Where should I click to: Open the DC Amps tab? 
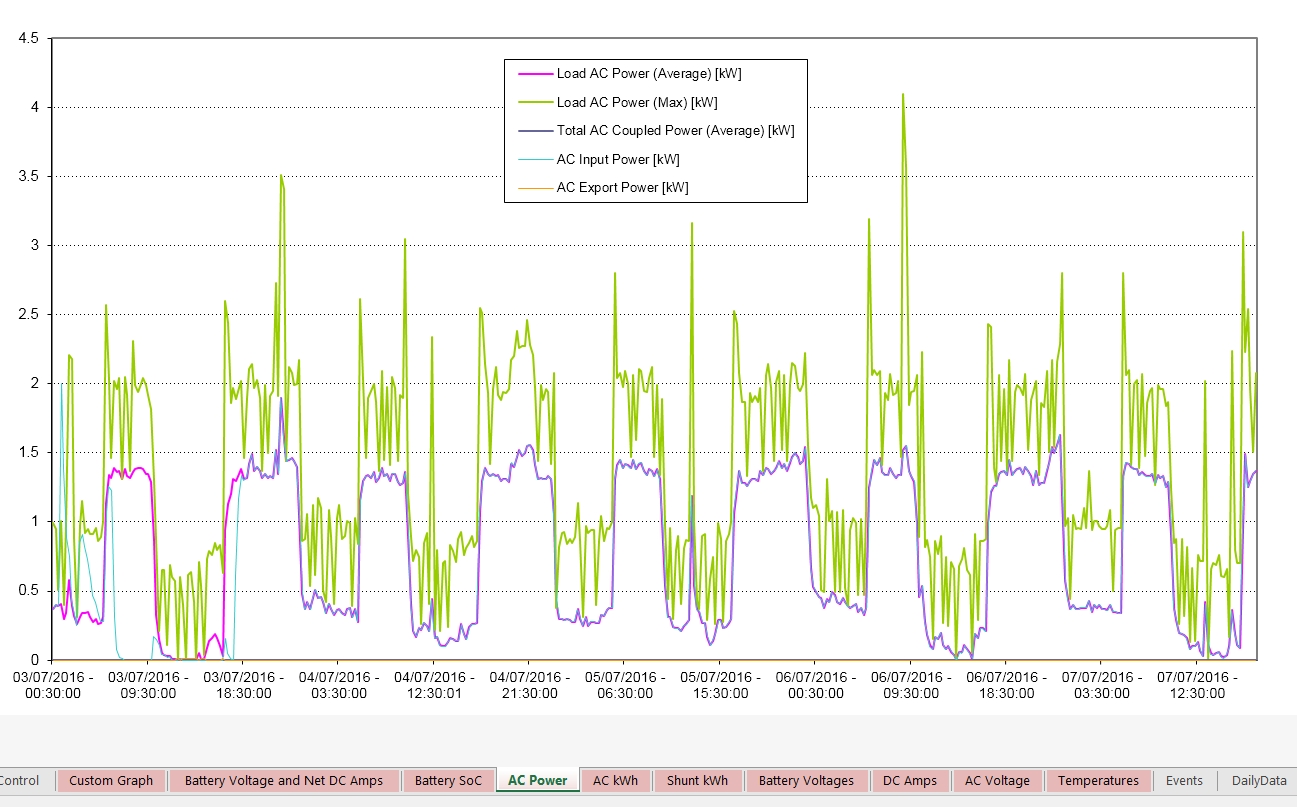(x=909, y=781)
